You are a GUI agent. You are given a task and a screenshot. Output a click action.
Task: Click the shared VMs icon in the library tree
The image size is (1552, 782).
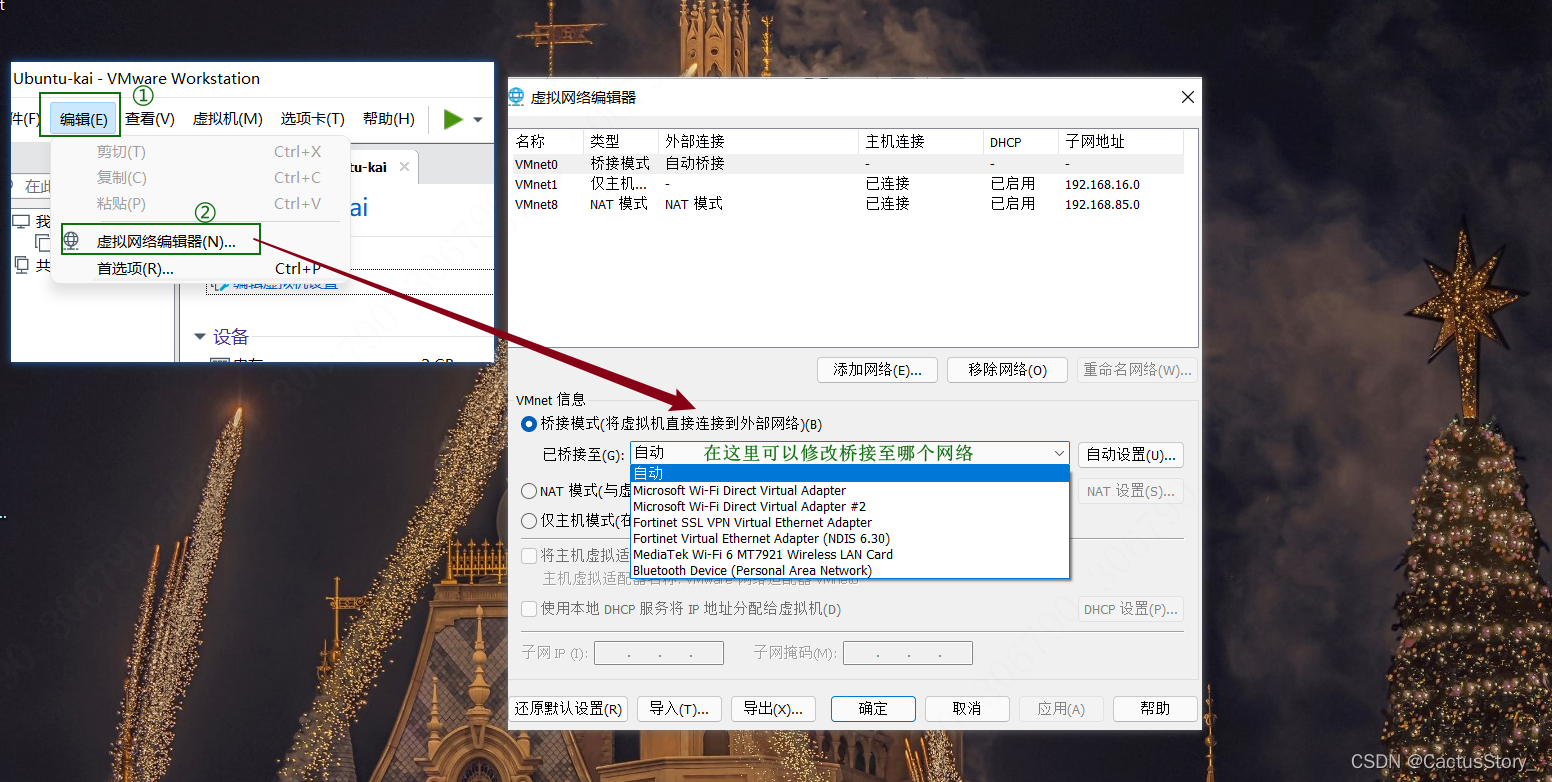coord(22,265)
